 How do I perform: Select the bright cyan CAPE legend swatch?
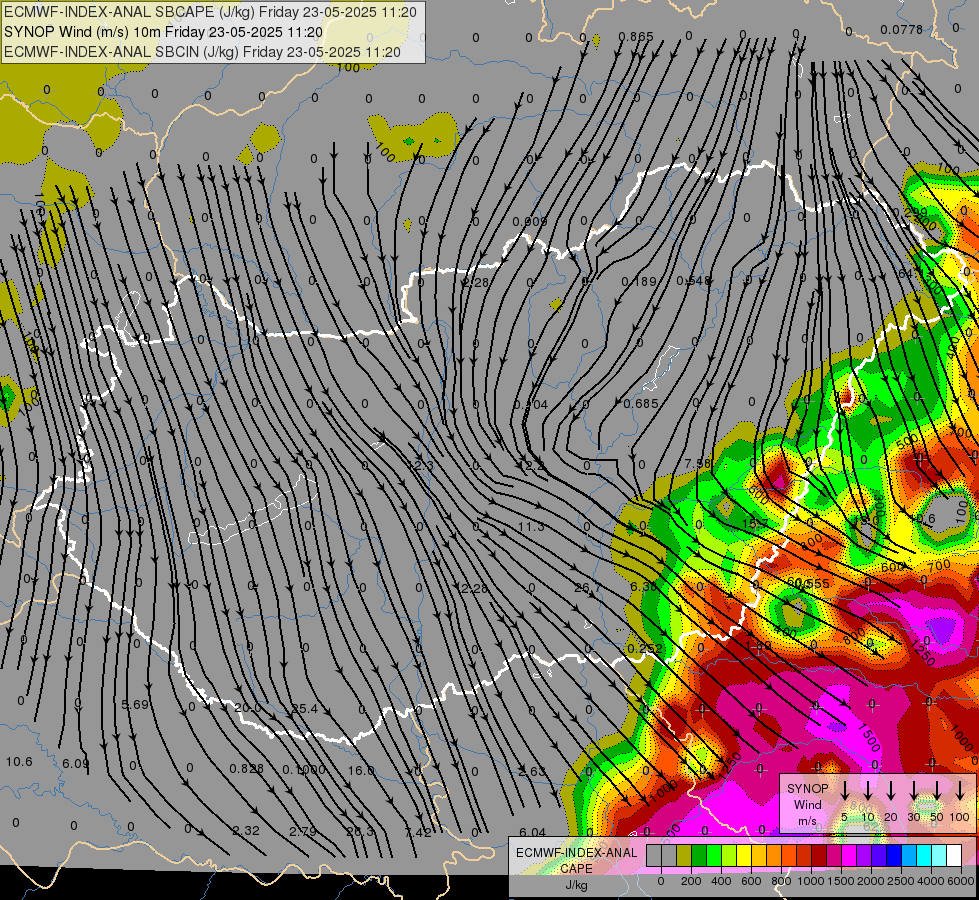pyautogui.click(x=923, y=855)
